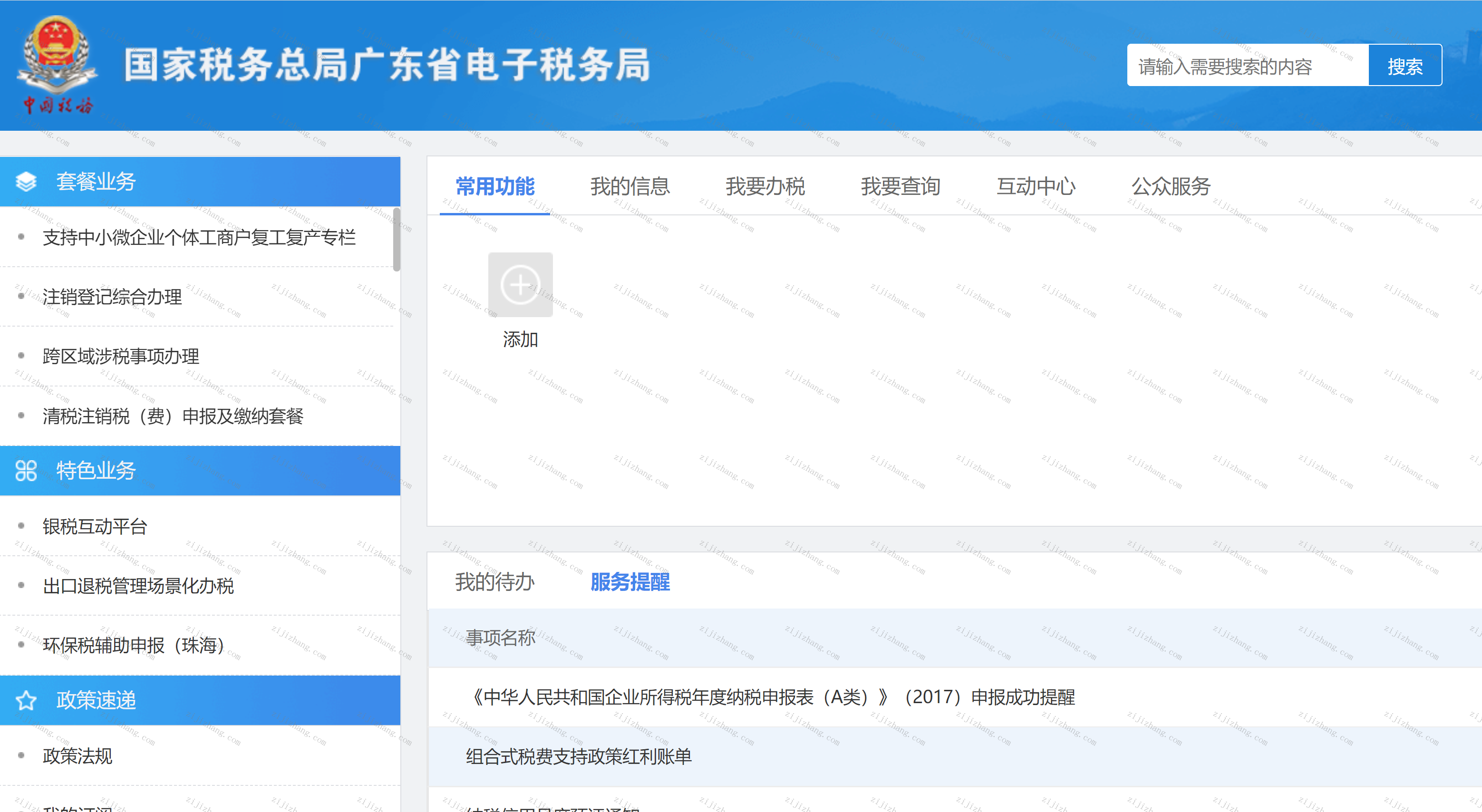Click the 搜索 button

(1405, 66)
